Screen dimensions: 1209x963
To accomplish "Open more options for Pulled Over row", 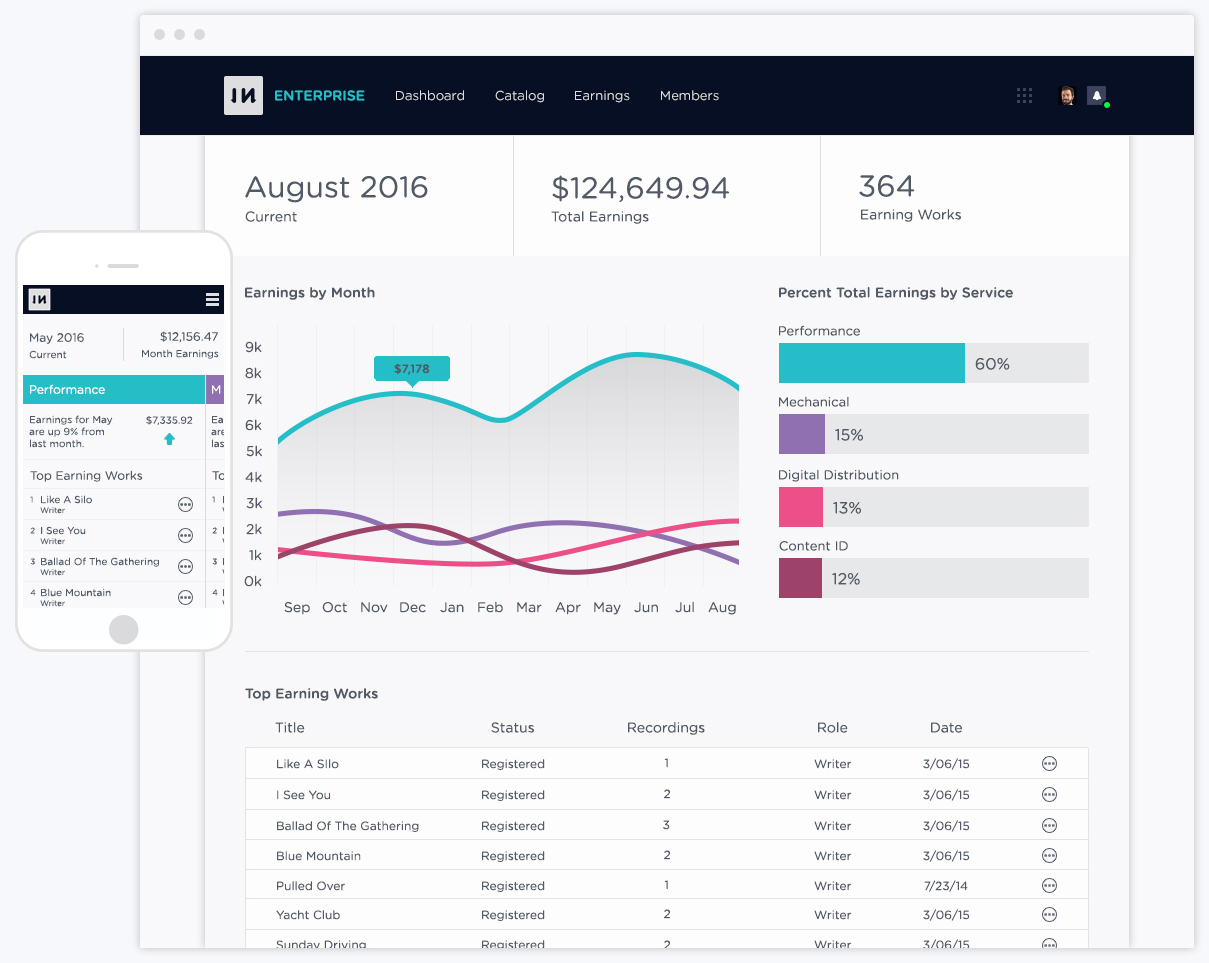I will coord(1049,886).
